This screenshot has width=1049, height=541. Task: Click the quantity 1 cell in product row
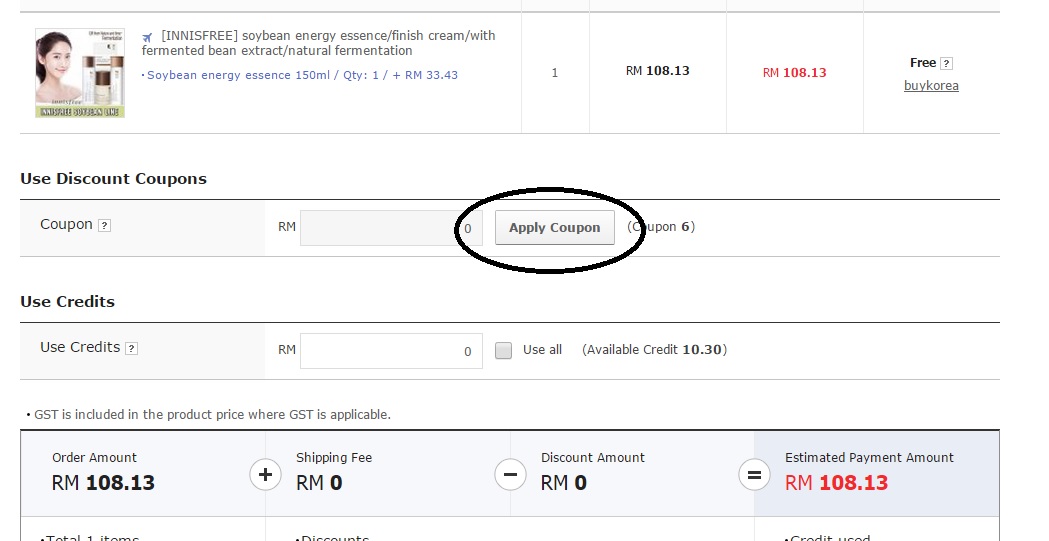click(x=555, y=73)
